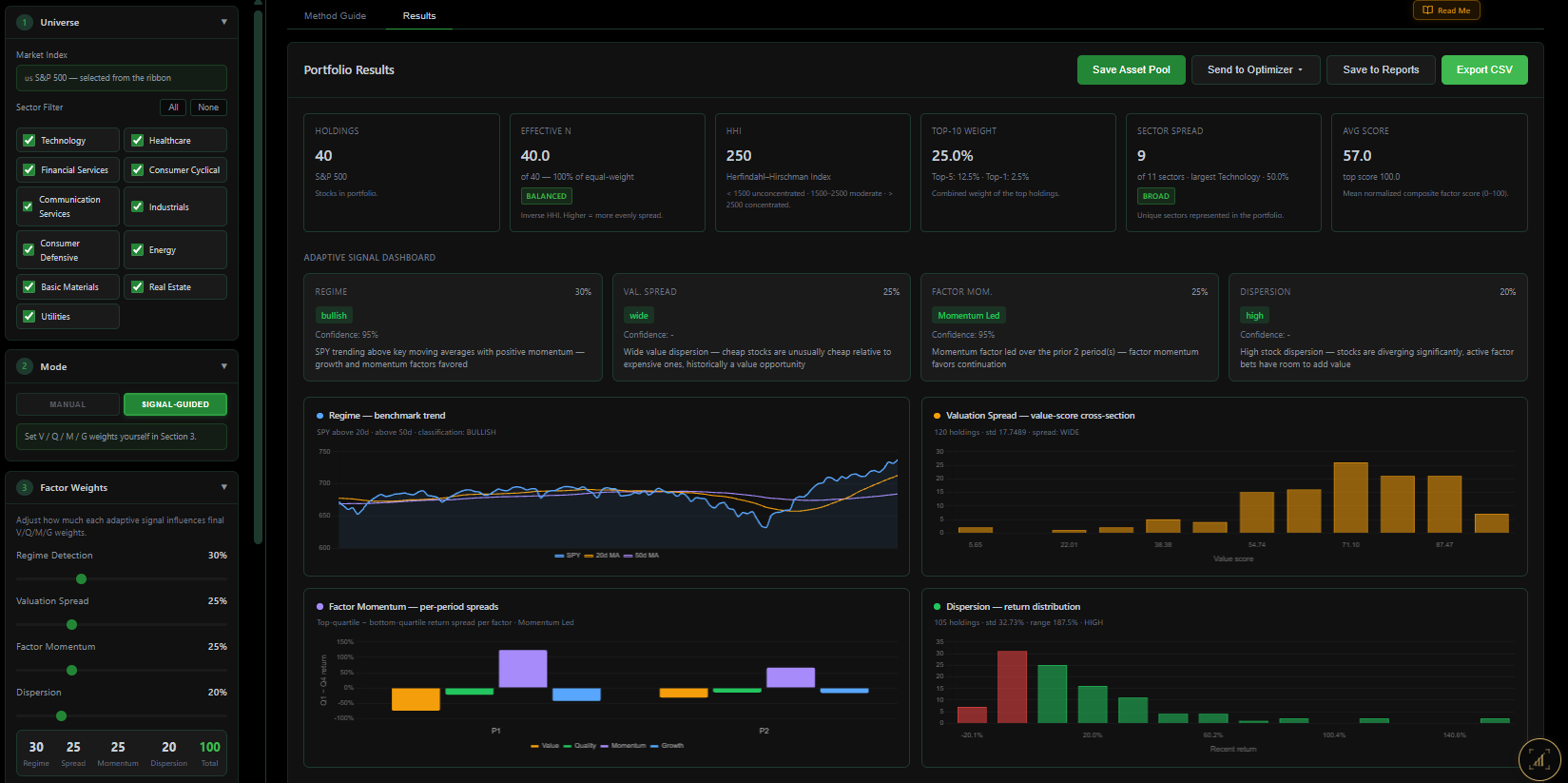Open the Send to Optimizer dropdown
Viewport: 1568px width, 783px height.
coord(1255,69)
